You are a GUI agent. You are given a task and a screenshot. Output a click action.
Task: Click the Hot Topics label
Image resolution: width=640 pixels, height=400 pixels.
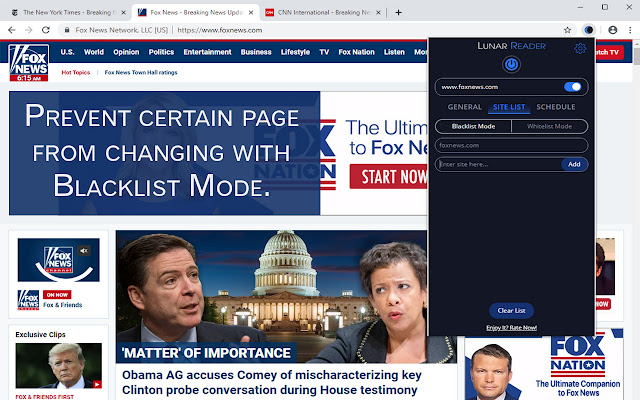click(76, 73)
